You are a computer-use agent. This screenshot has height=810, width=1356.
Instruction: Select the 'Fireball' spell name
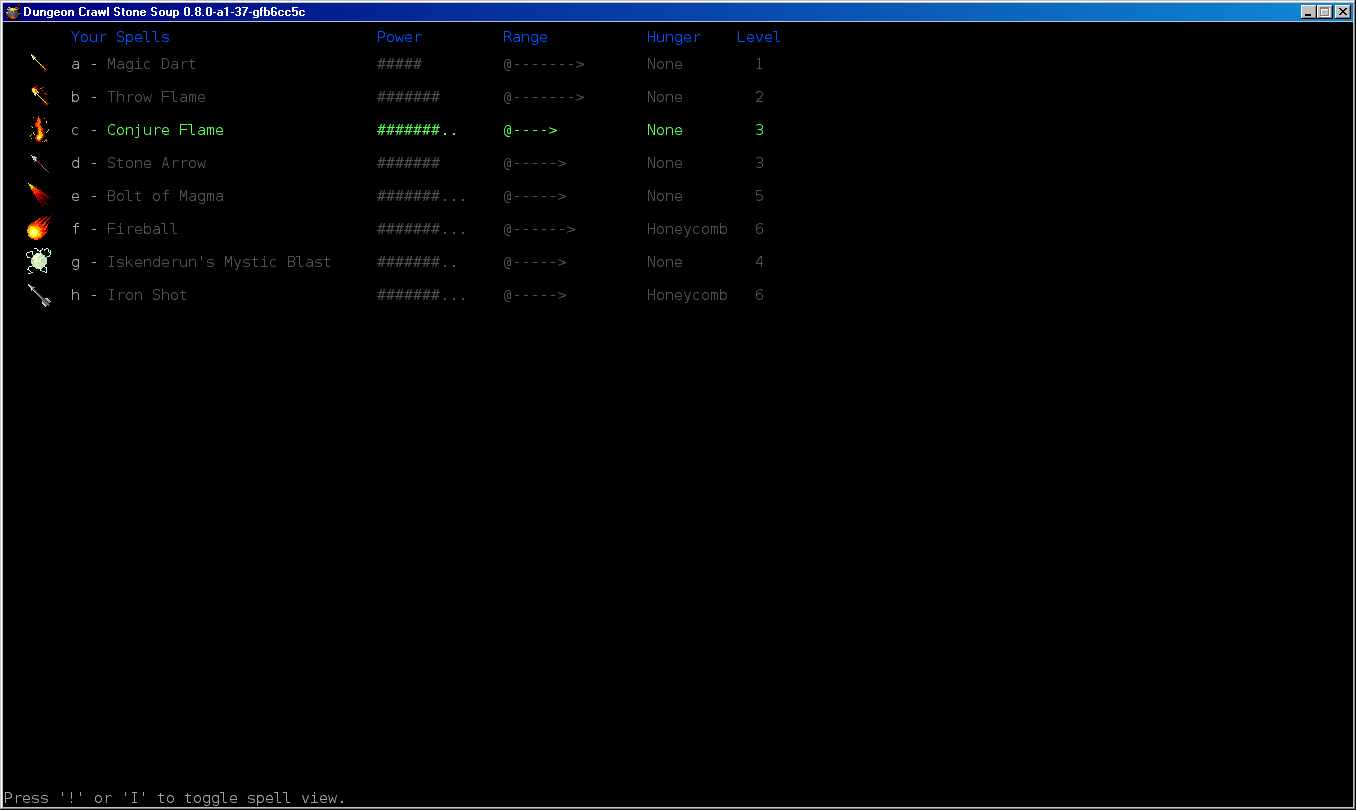pyautogui.click(x=142, y=229)
